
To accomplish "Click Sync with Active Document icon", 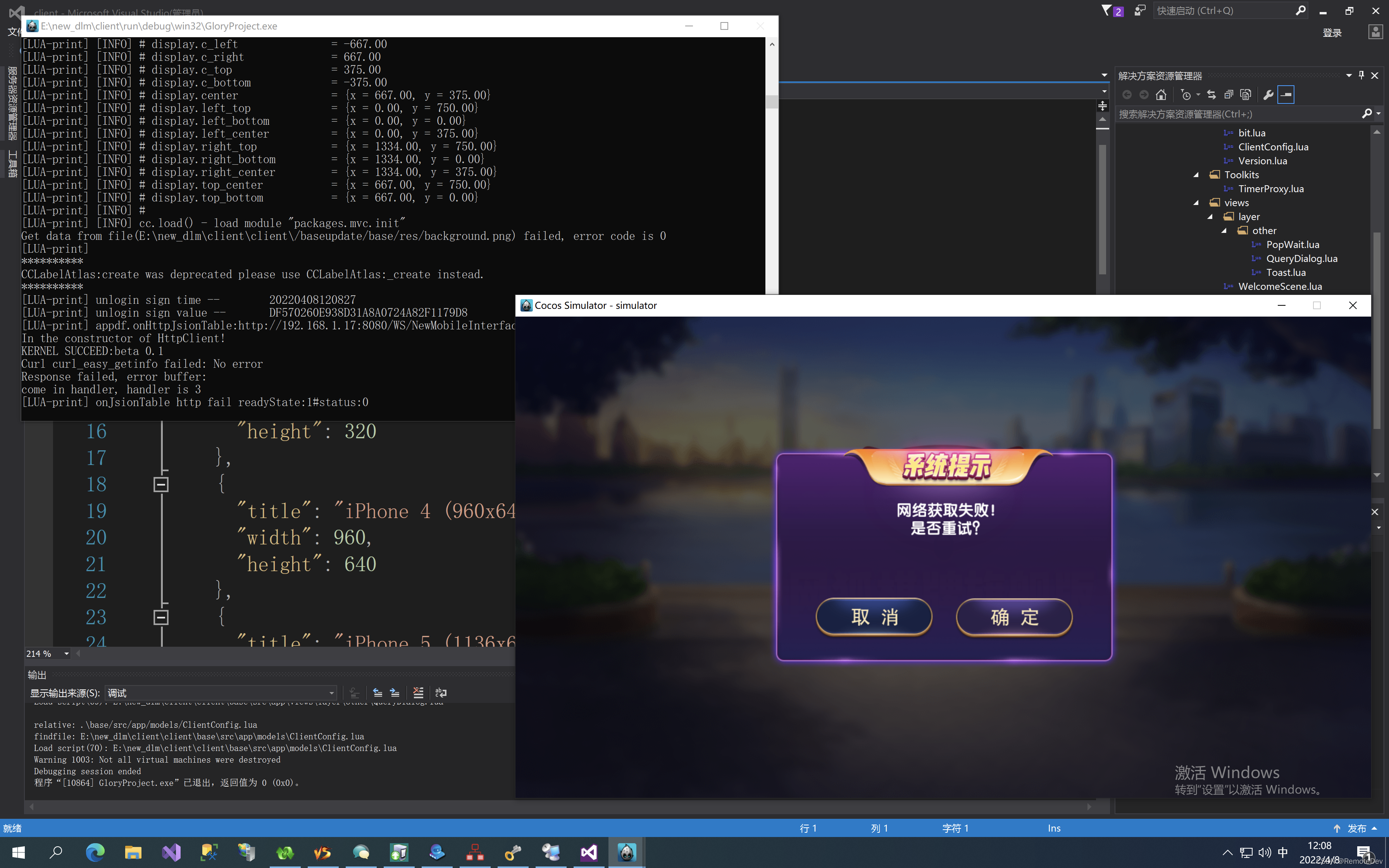I will pyautogui.click(x=1211, y=95).
